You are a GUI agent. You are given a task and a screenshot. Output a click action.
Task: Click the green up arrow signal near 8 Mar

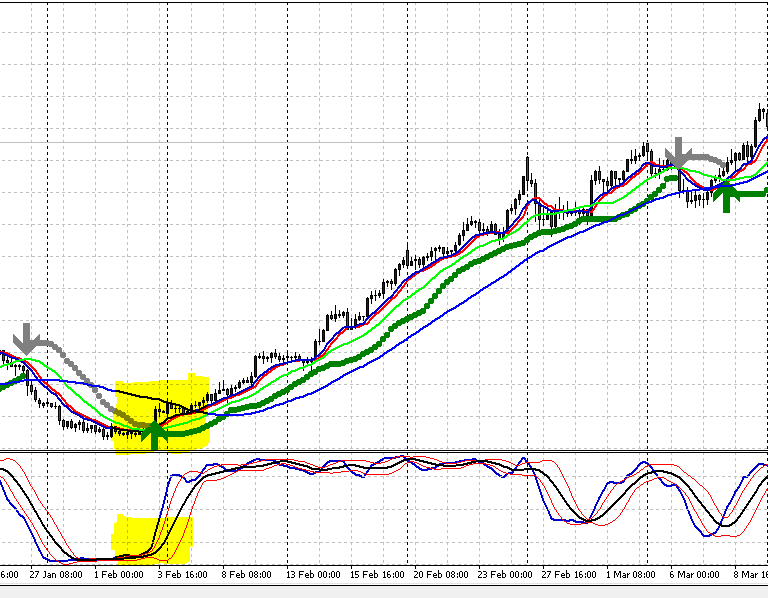tap(726, 196)
